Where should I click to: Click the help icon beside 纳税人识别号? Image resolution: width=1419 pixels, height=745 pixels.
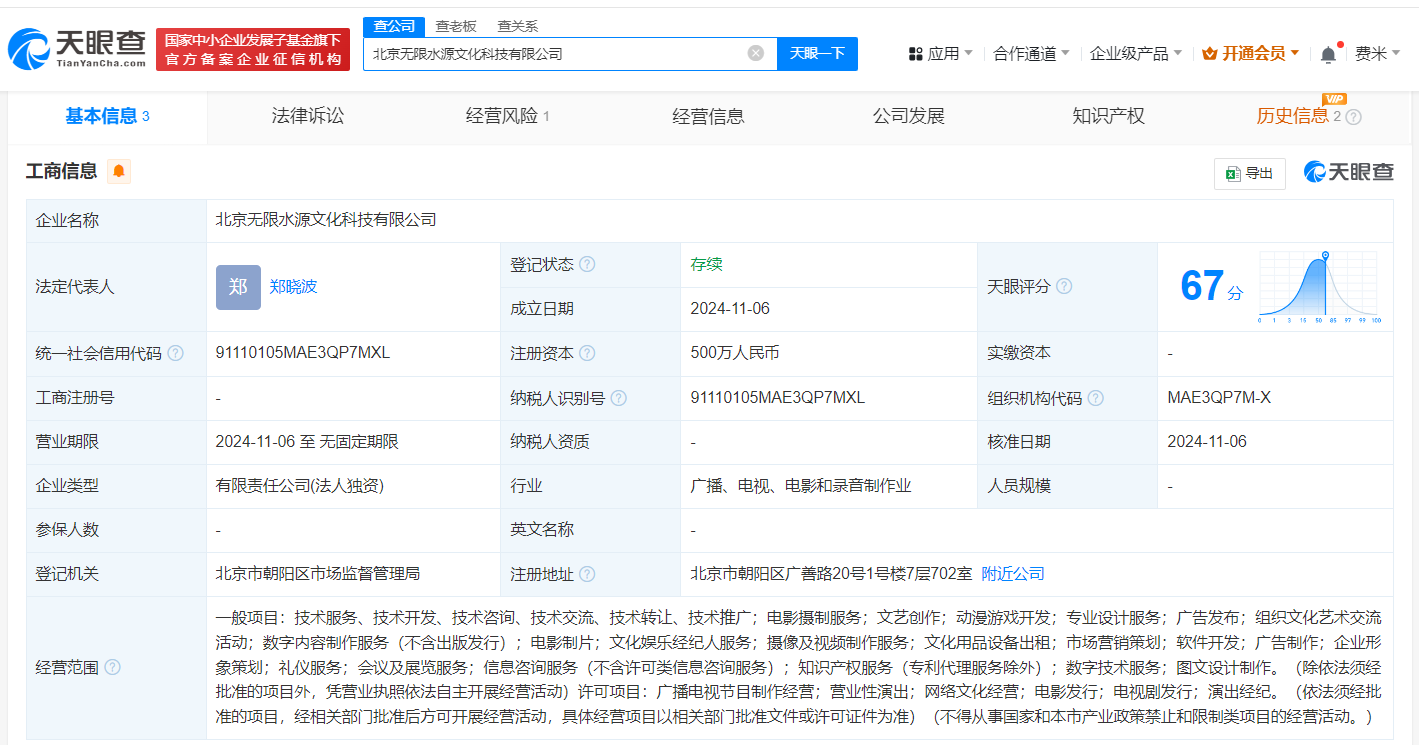point(617,397)
